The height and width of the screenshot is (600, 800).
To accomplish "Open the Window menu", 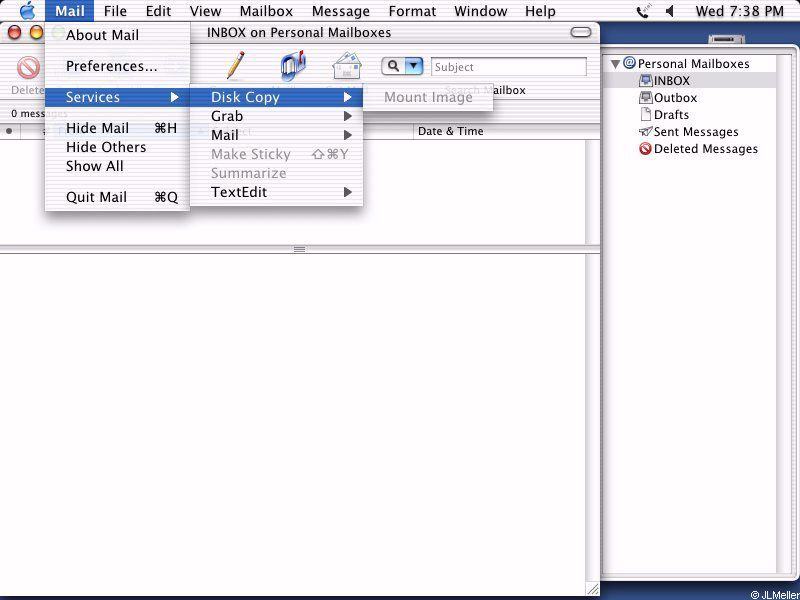I will click(x=480, y=11).
